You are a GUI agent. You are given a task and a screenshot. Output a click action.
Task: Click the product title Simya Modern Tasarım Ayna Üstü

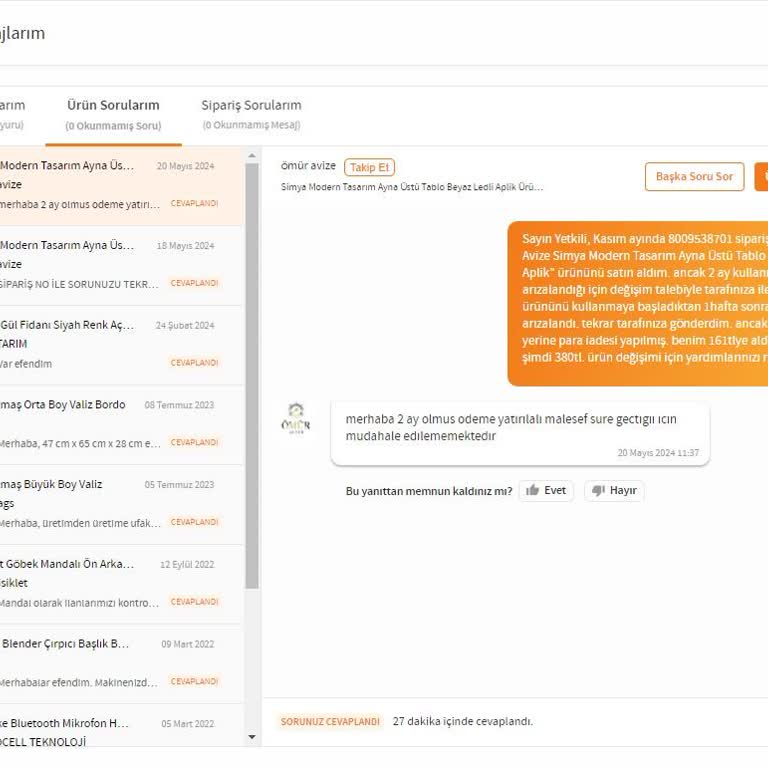[x=412, y=187]
